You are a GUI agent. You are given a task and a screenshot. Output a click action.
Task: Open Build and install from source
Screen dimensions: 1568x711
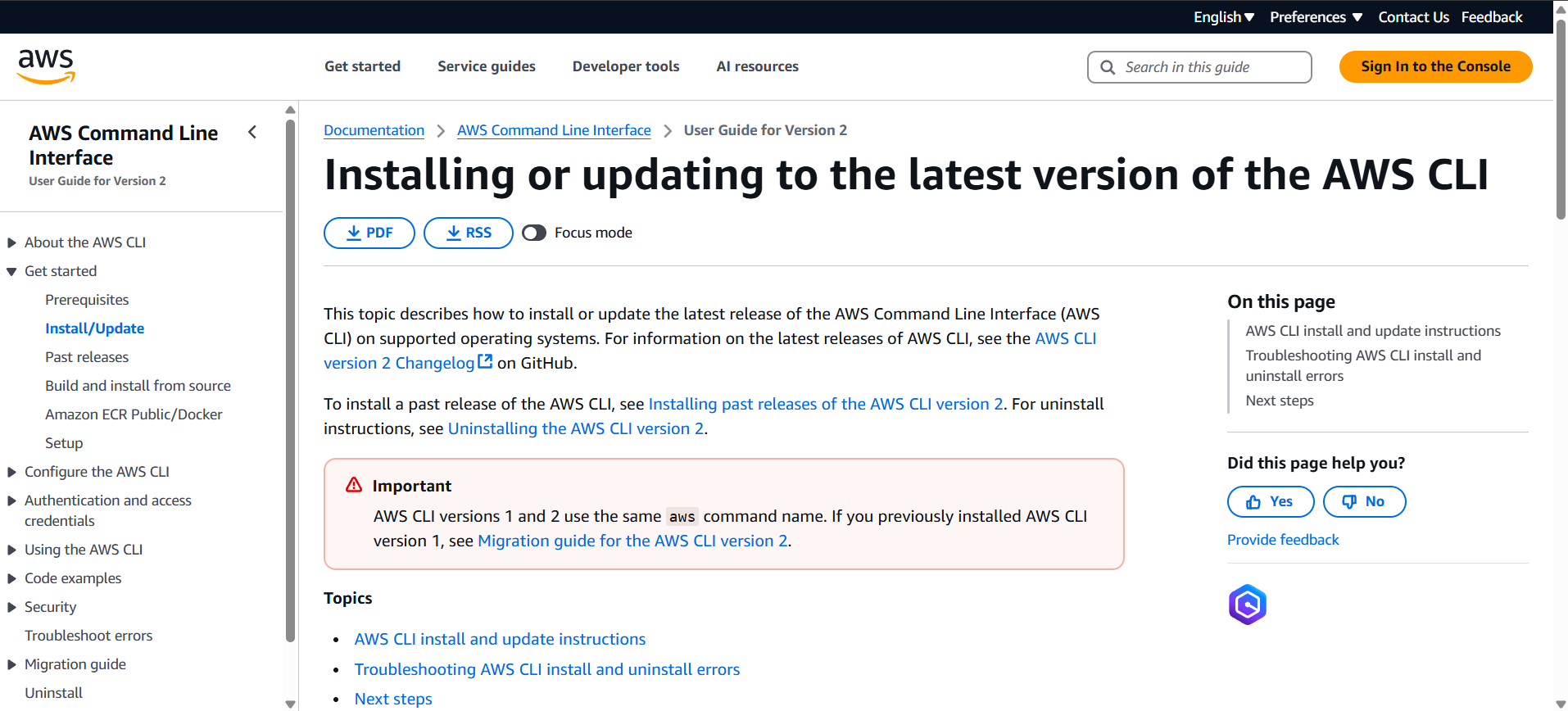coord(138,386)
